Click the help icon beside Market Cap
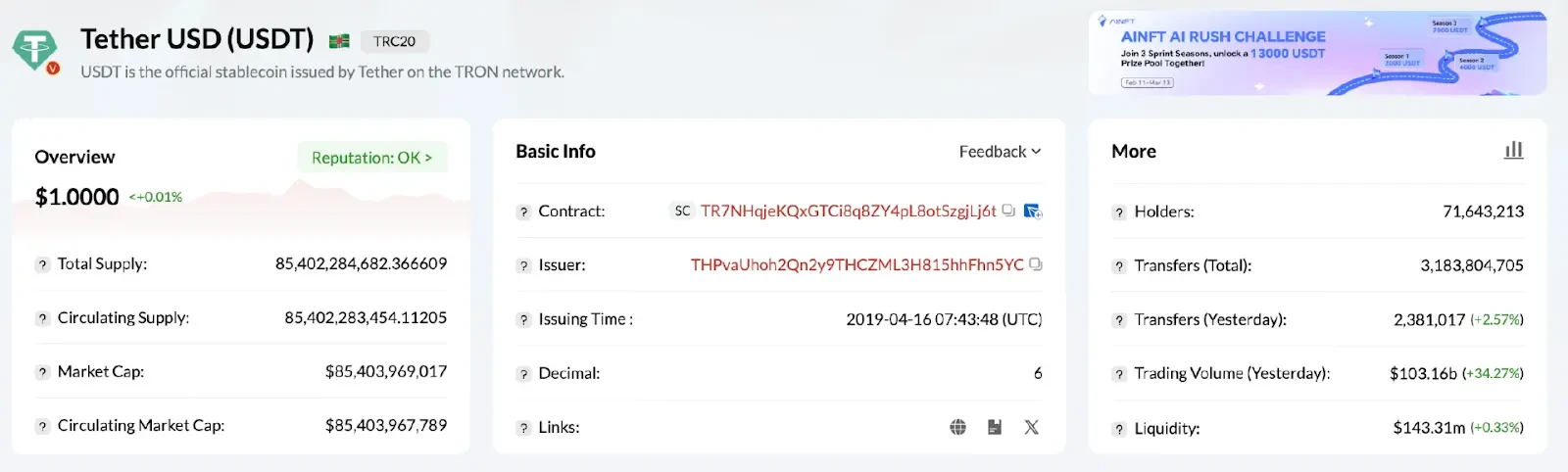The width and height of the screenshot is (1568, 472). [x=42, y=372]
